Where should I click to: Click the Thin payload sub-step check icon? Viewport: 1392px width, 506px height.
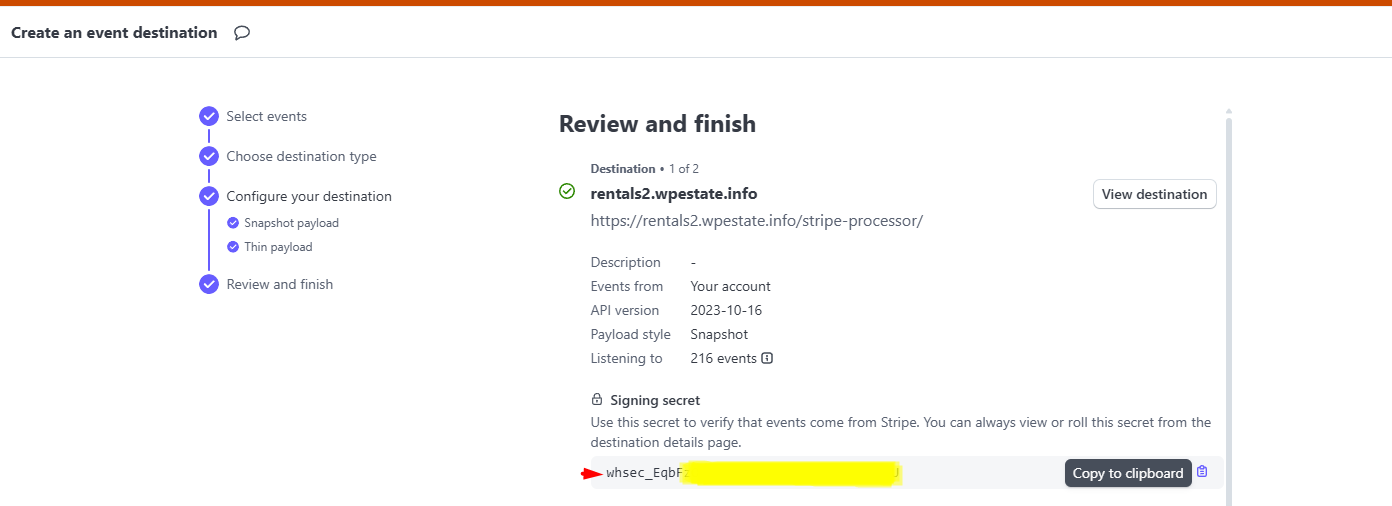(x=233, y=247)
